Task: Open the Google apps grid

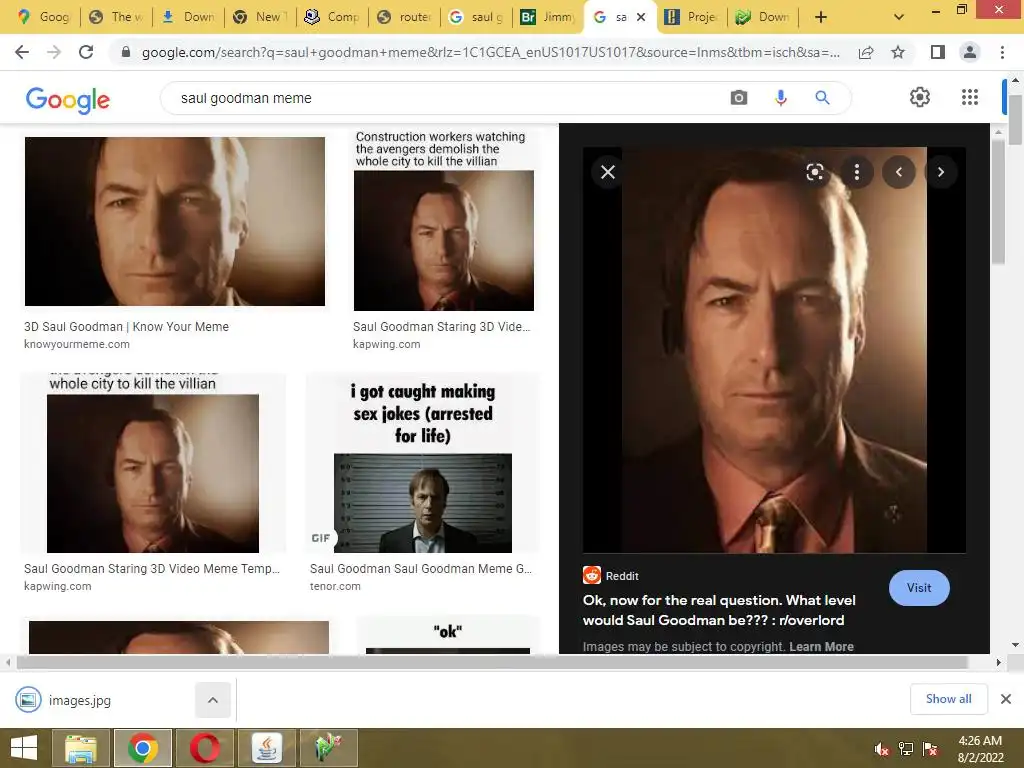Action: [970, 97]
